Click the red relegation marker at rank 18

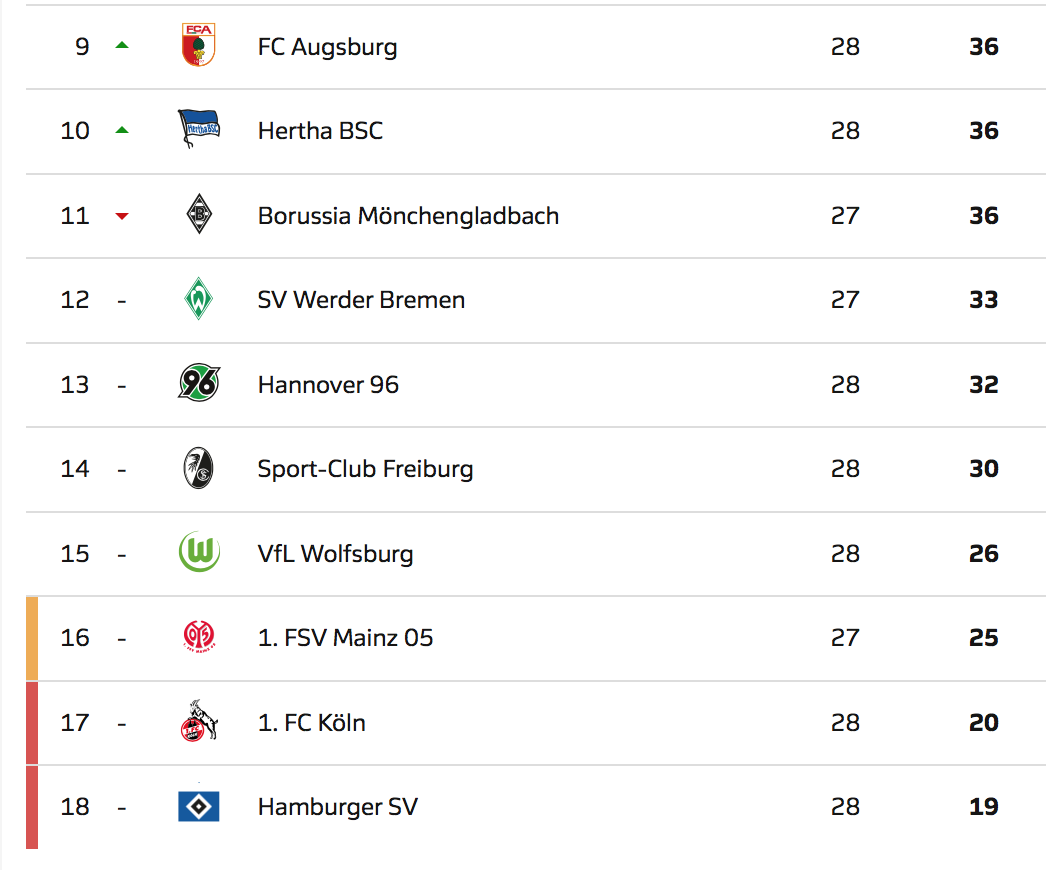(x=32, y=806)
